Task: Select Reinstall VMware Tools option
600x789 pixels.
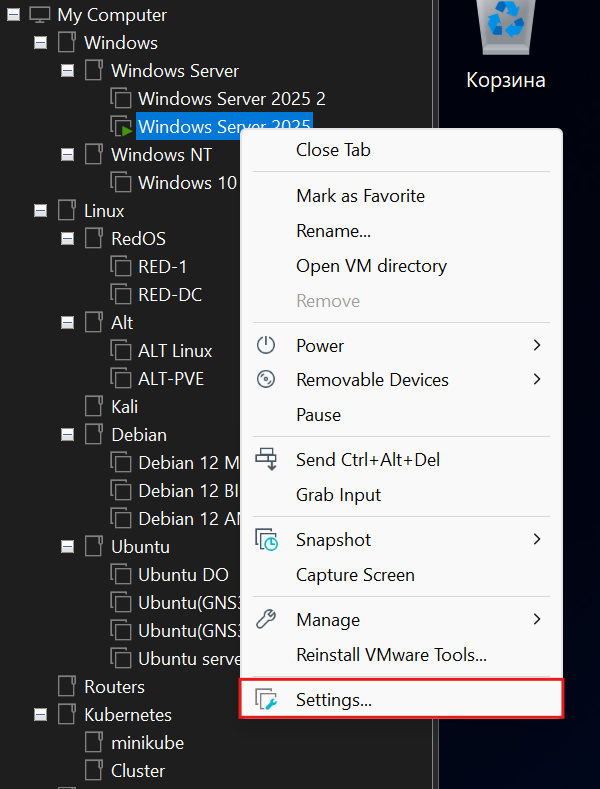Action: click(x=391, y=655)
